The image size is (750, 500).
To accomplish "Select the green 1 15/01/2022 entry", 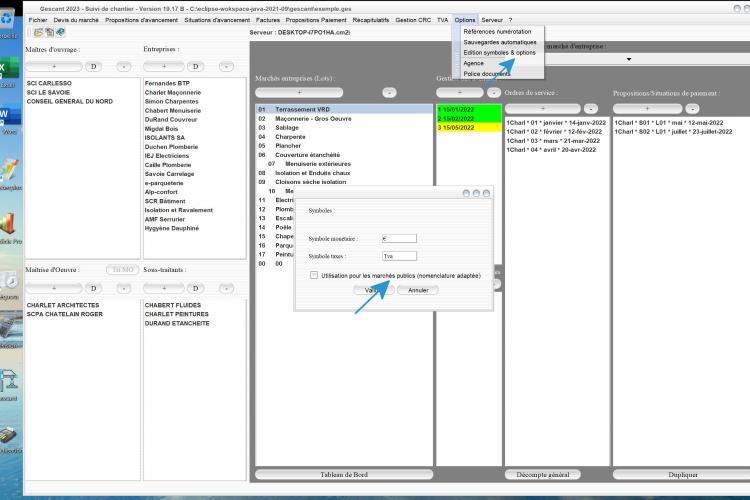I will (469, 110).
